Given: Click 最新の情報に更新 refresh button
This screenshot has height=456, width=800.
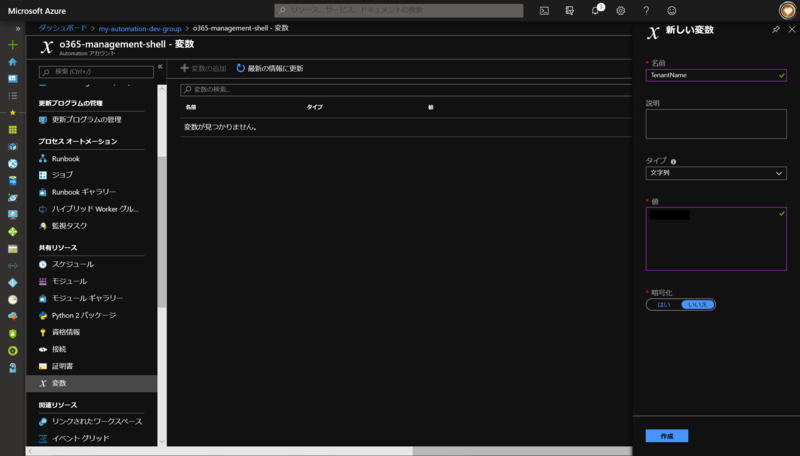Looking at the screenshot, I should click(x=270, y=68).
